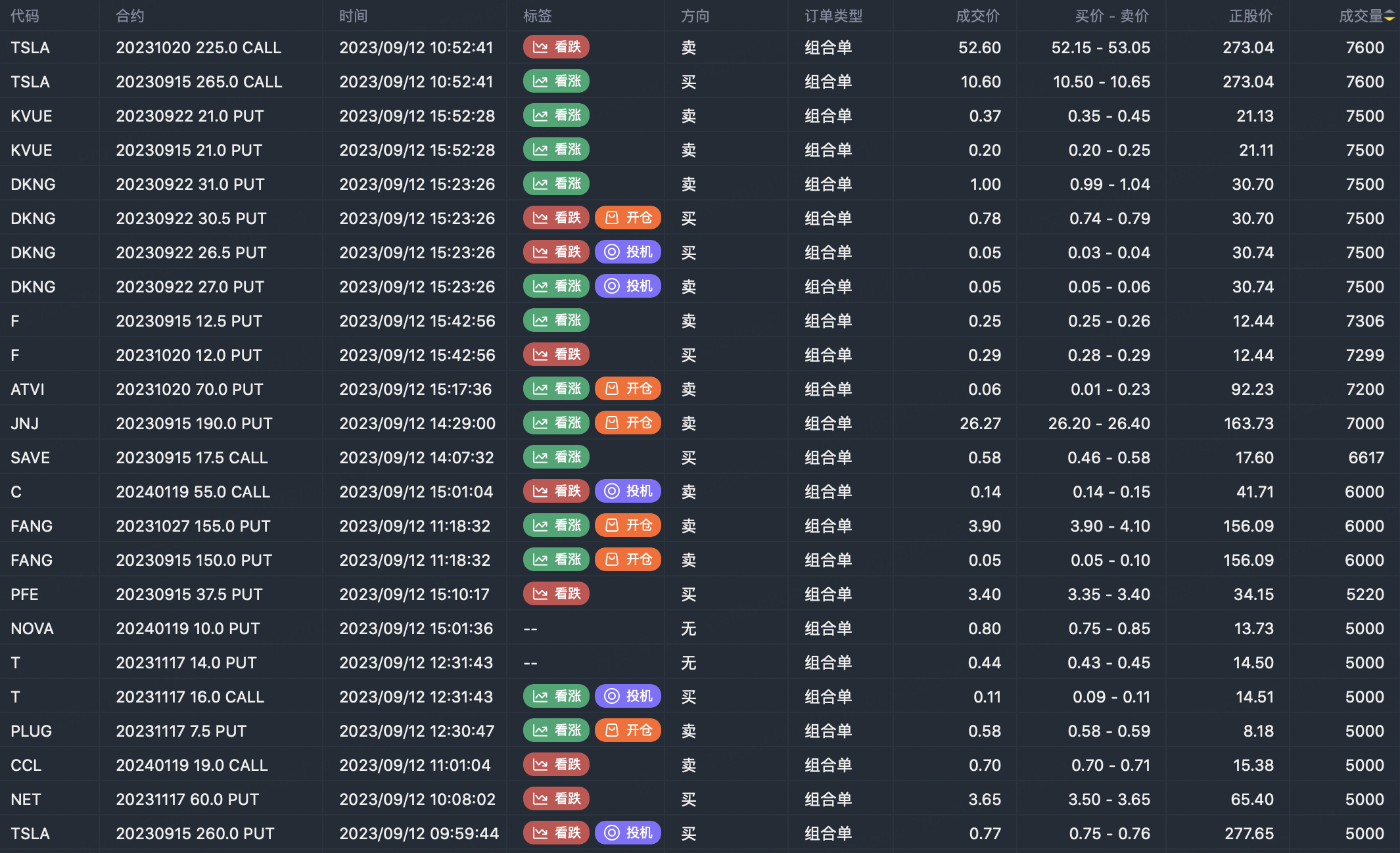The image size is (1400, 853).
Task: Click 看跌 tag on TSLA 225.0 CALL row
Action: [556, 47]
